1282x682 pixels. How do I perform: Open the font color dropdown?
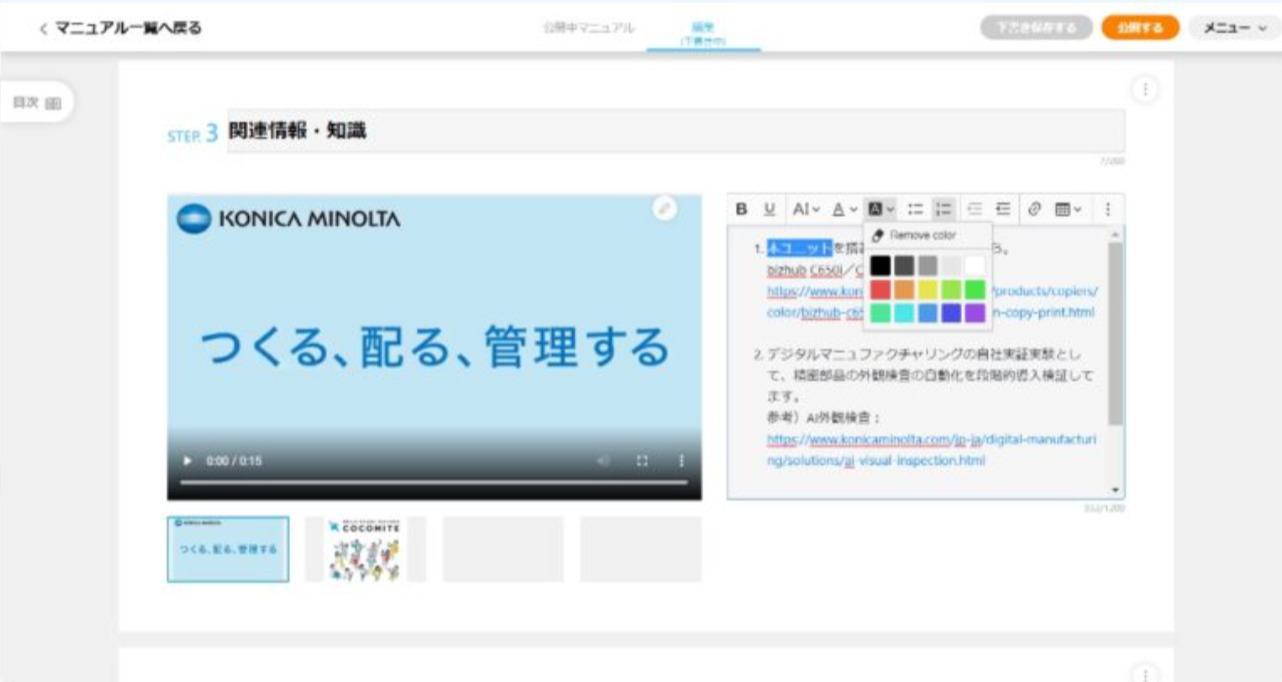point(845,209)
